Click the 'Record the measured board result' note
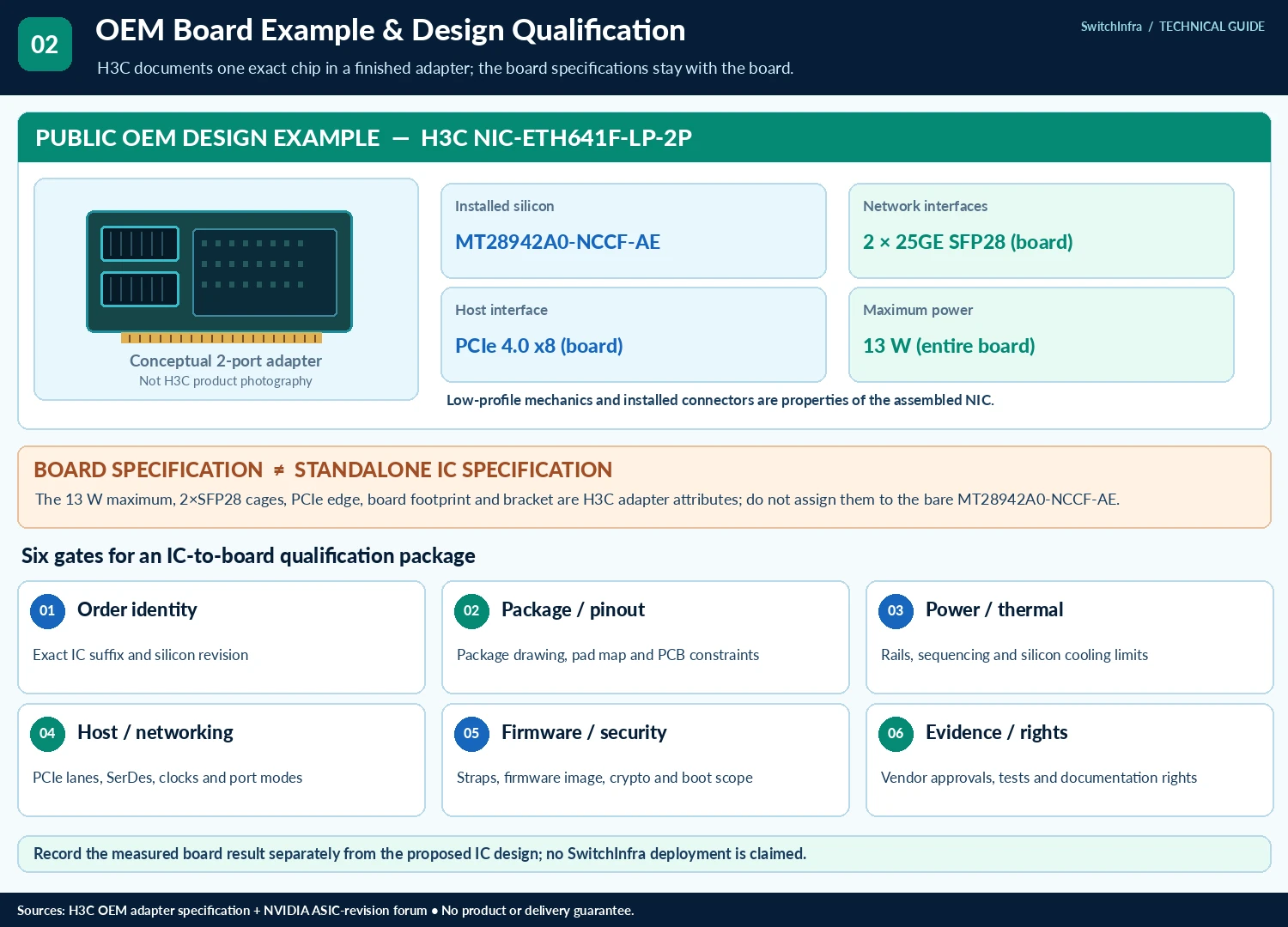The height and width of the screenshot is (927, 1288). (x=420, y=854)
